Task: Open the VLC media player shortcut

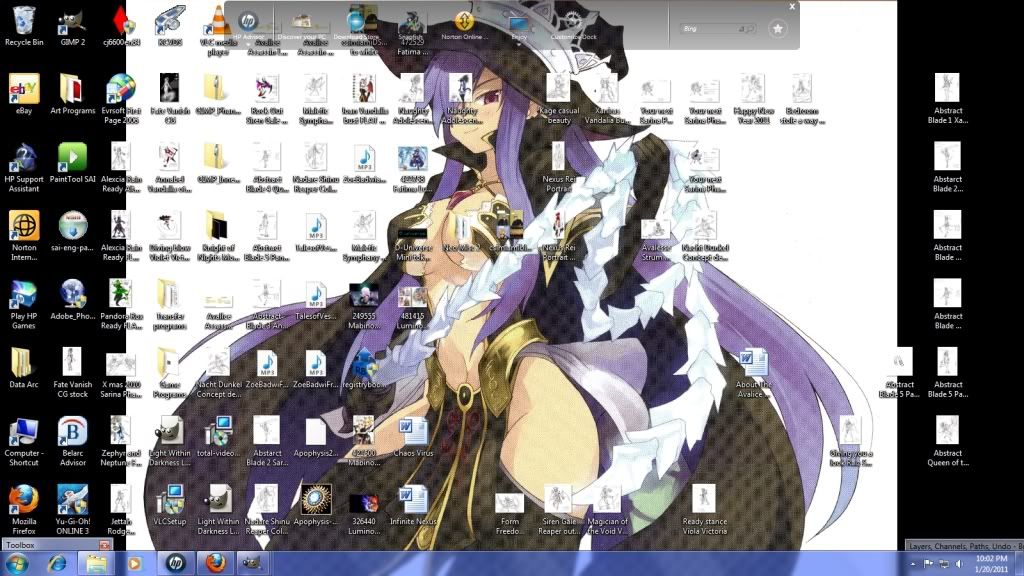Action: click(x=218, y=20)
